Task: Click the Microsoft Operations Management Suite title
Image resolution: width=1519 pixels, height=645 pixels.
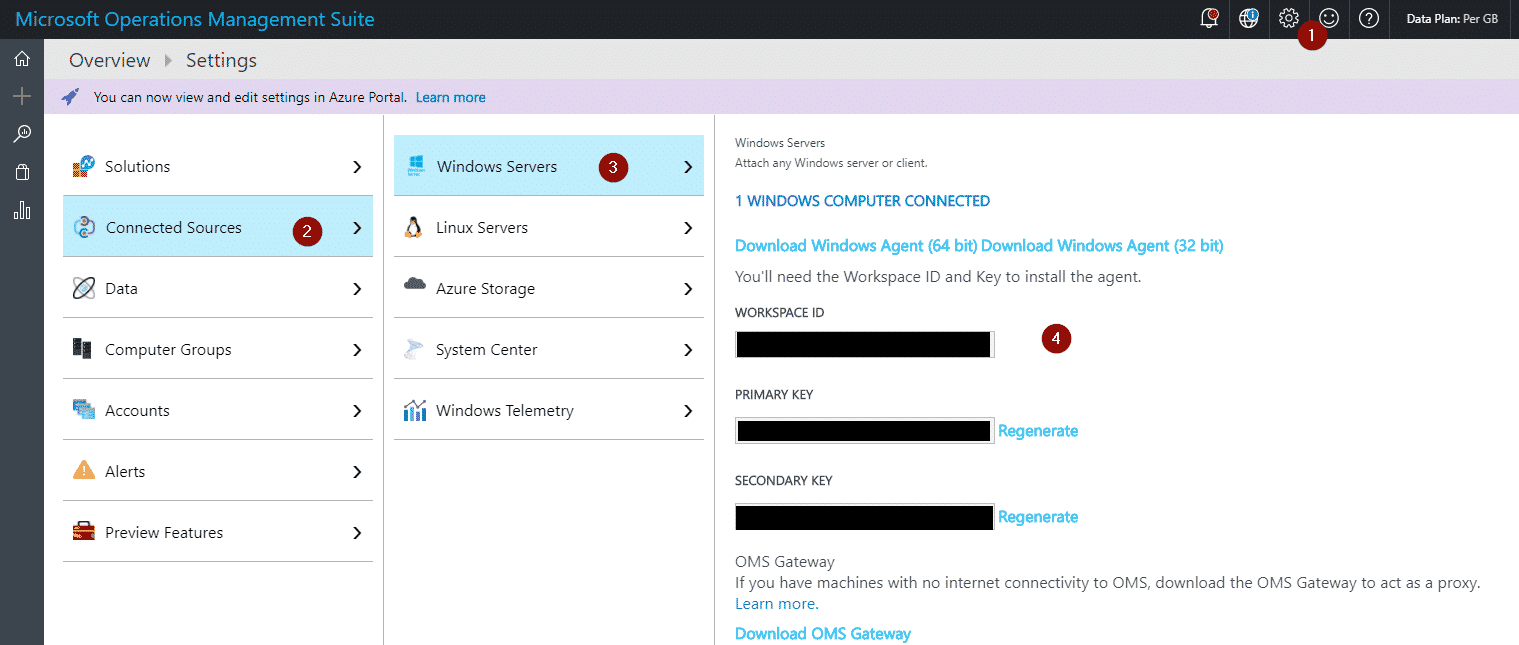Action: [195, 19]
